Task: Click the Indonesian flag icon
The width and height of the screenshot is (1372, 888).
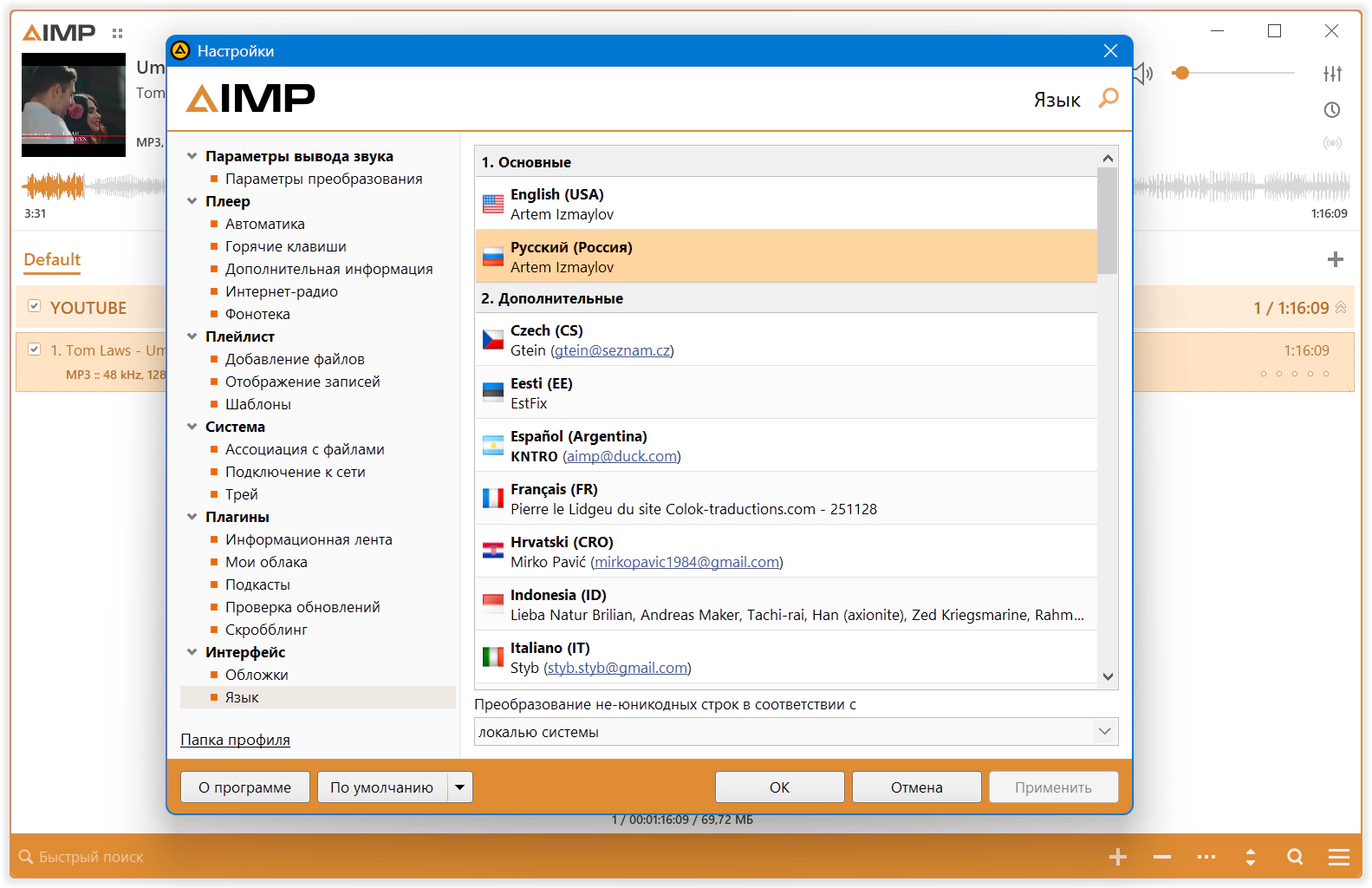Action: 493,604
